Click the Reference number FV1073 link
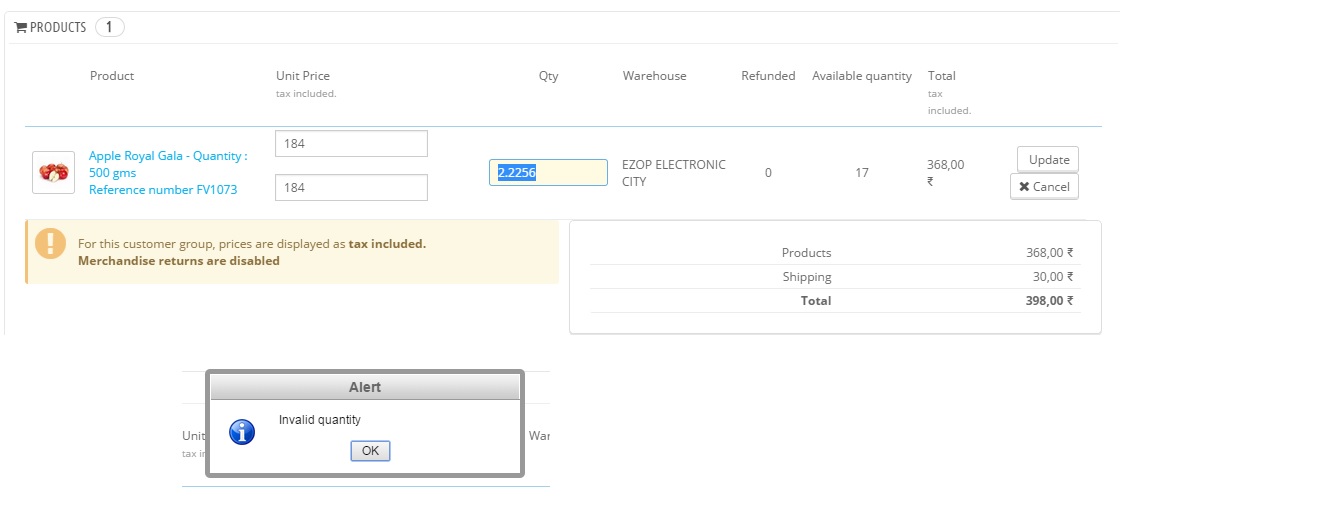This screenshot has width=1325, height=513. coord(163,190)
